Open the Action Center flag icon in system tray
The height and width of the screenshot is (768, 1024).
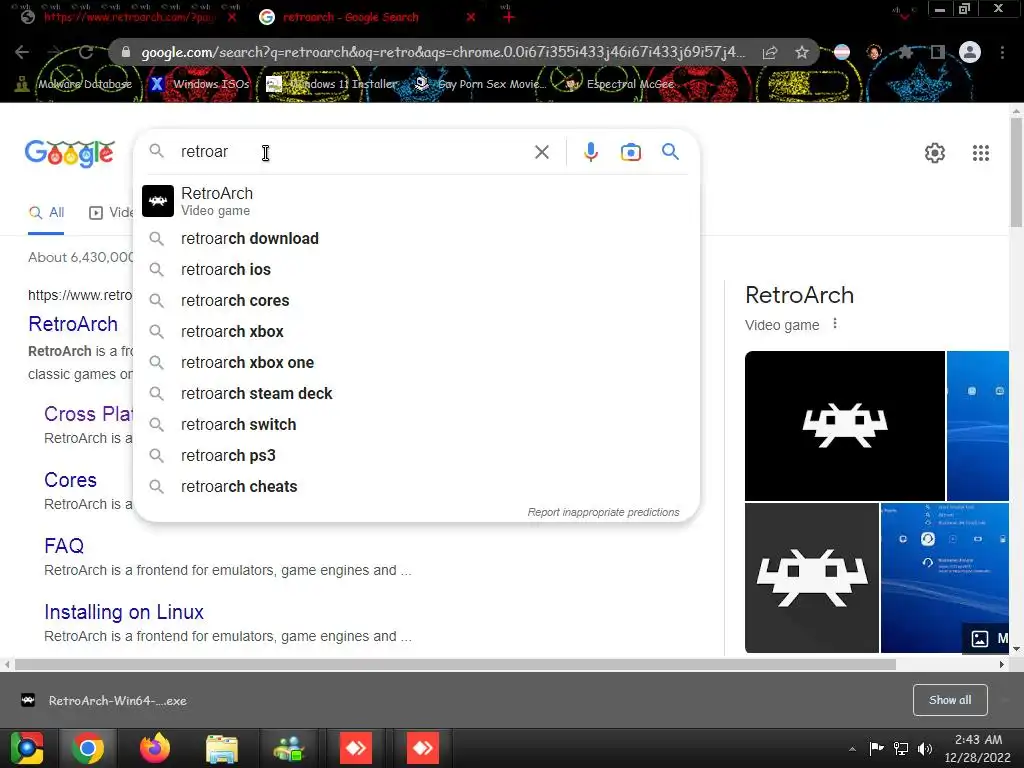[876, 748]
